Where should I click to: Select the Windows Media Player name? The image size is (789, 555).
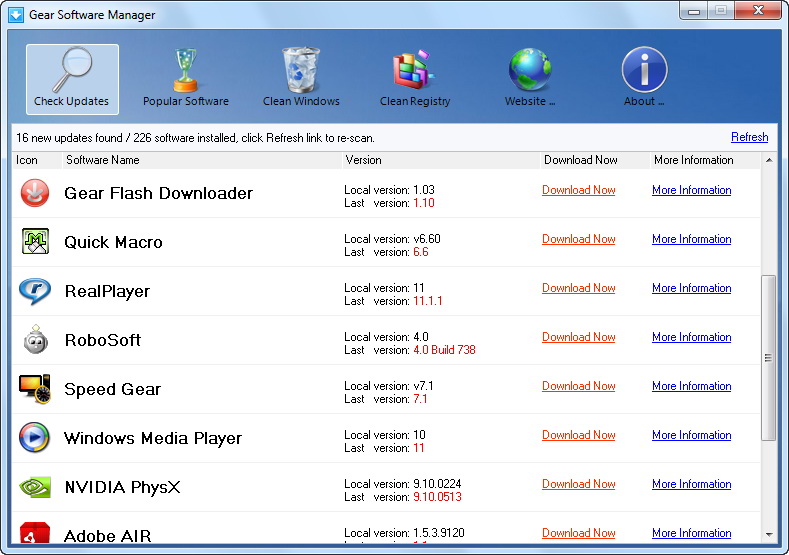[x=152, y=438]
